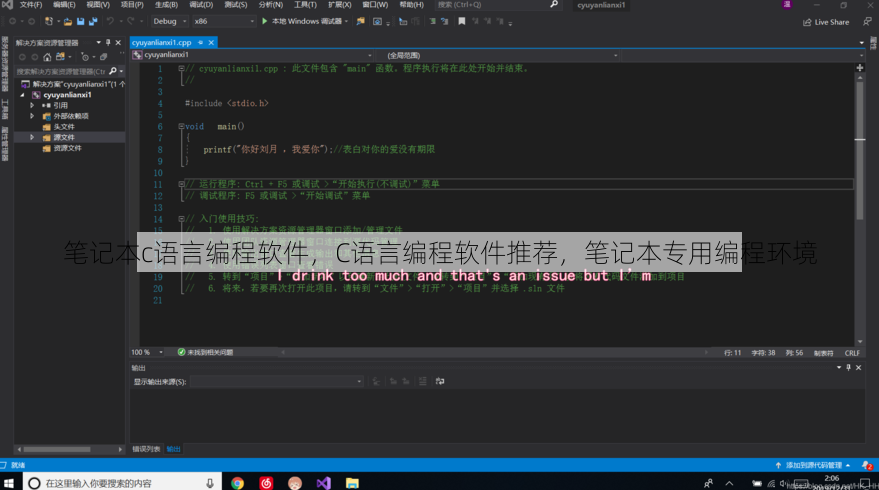Click the Solution Explorer Home icon

(x=47, y=57)
